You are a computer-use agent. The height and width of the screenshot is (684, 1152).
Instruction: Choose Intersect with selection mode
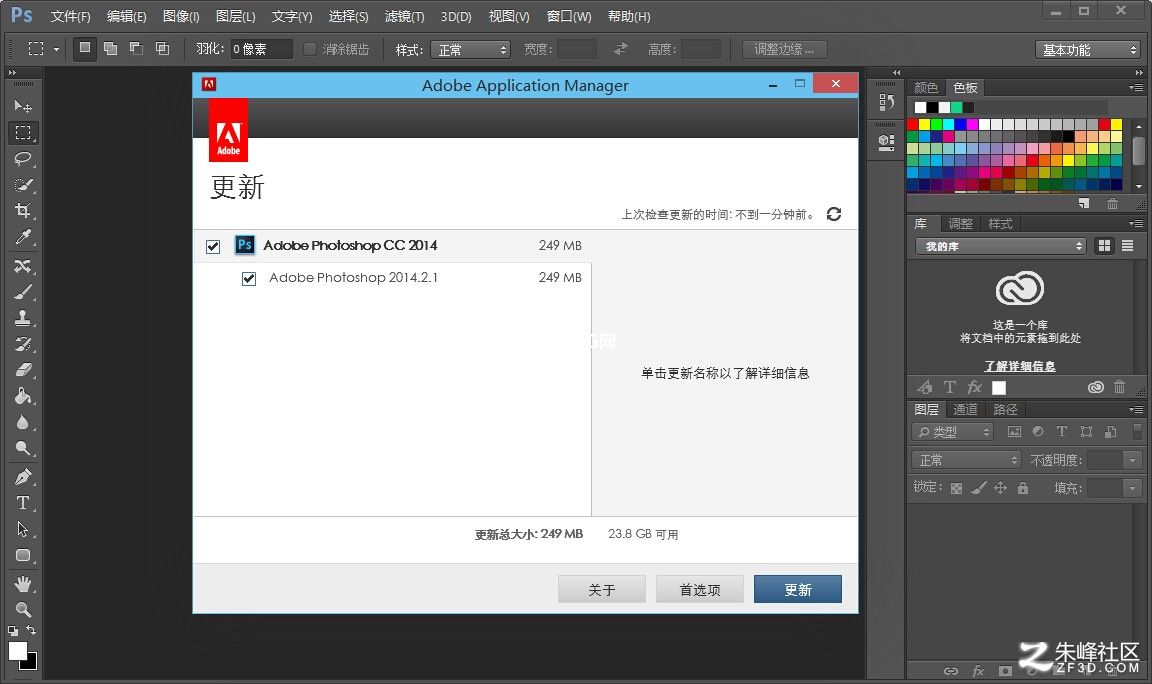click(x=162, y=48)
